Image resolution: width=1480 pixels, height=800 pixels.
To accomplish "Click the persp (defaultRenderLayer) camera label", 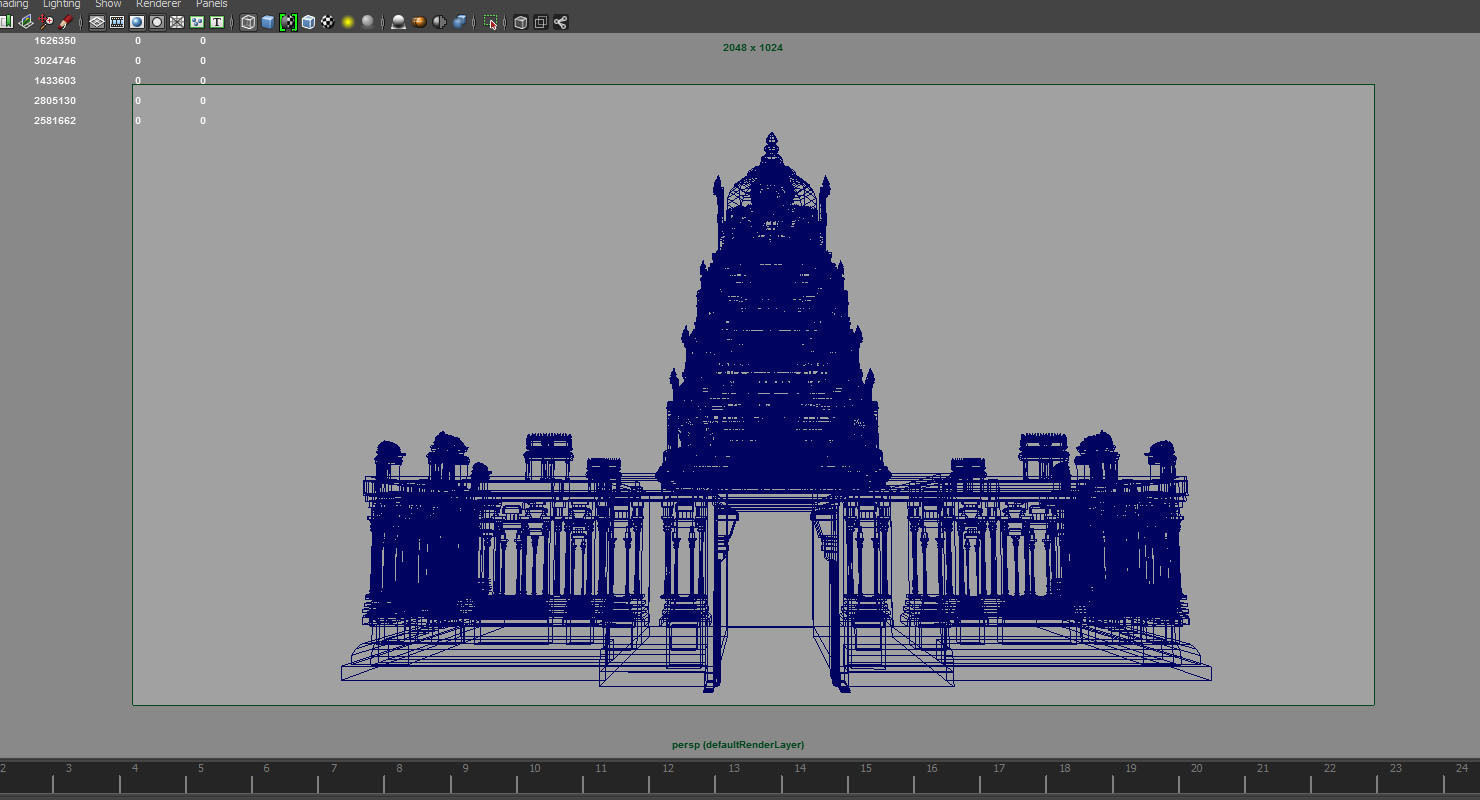I will tap(738, 745).
